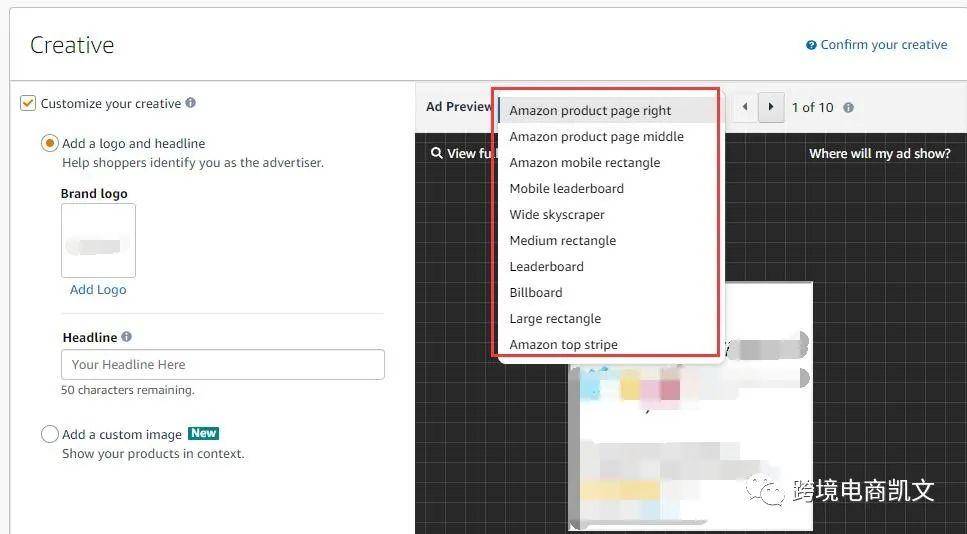Pick Wide skyscraper ad size
Viewport: 967px width, 534px height.
pos(556,215)
